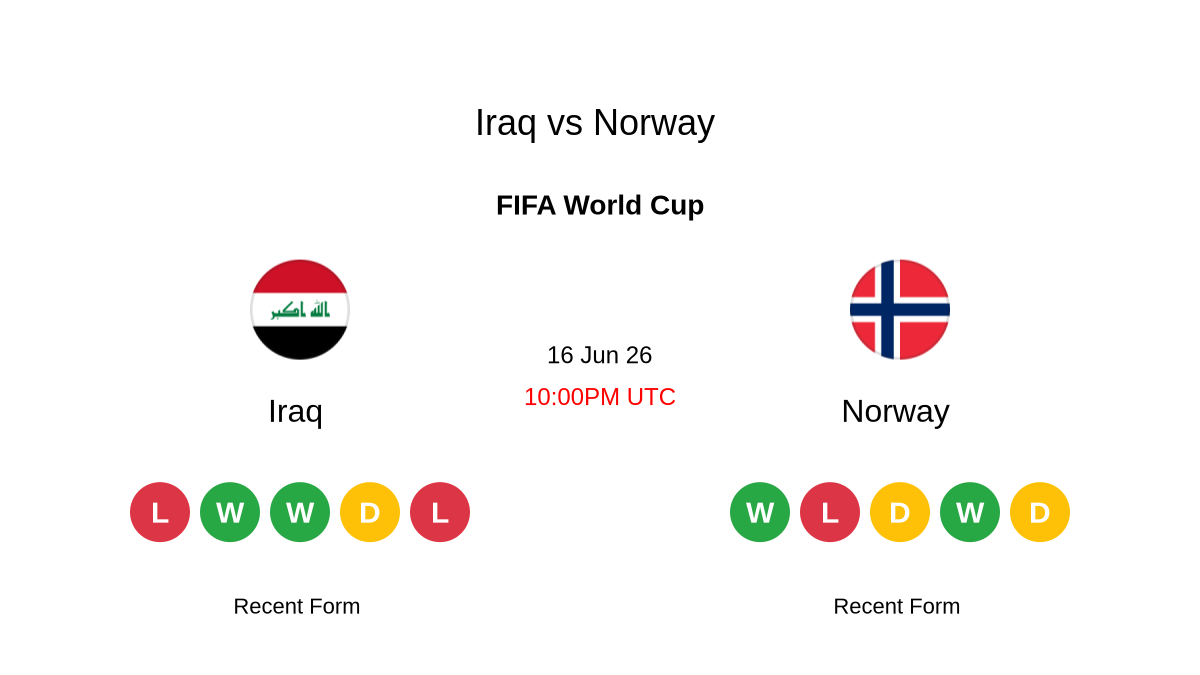Click Recent Form label under Norway
Image resolution: width=1200 pixels, height=675 pixels.
tap(897, 606)
